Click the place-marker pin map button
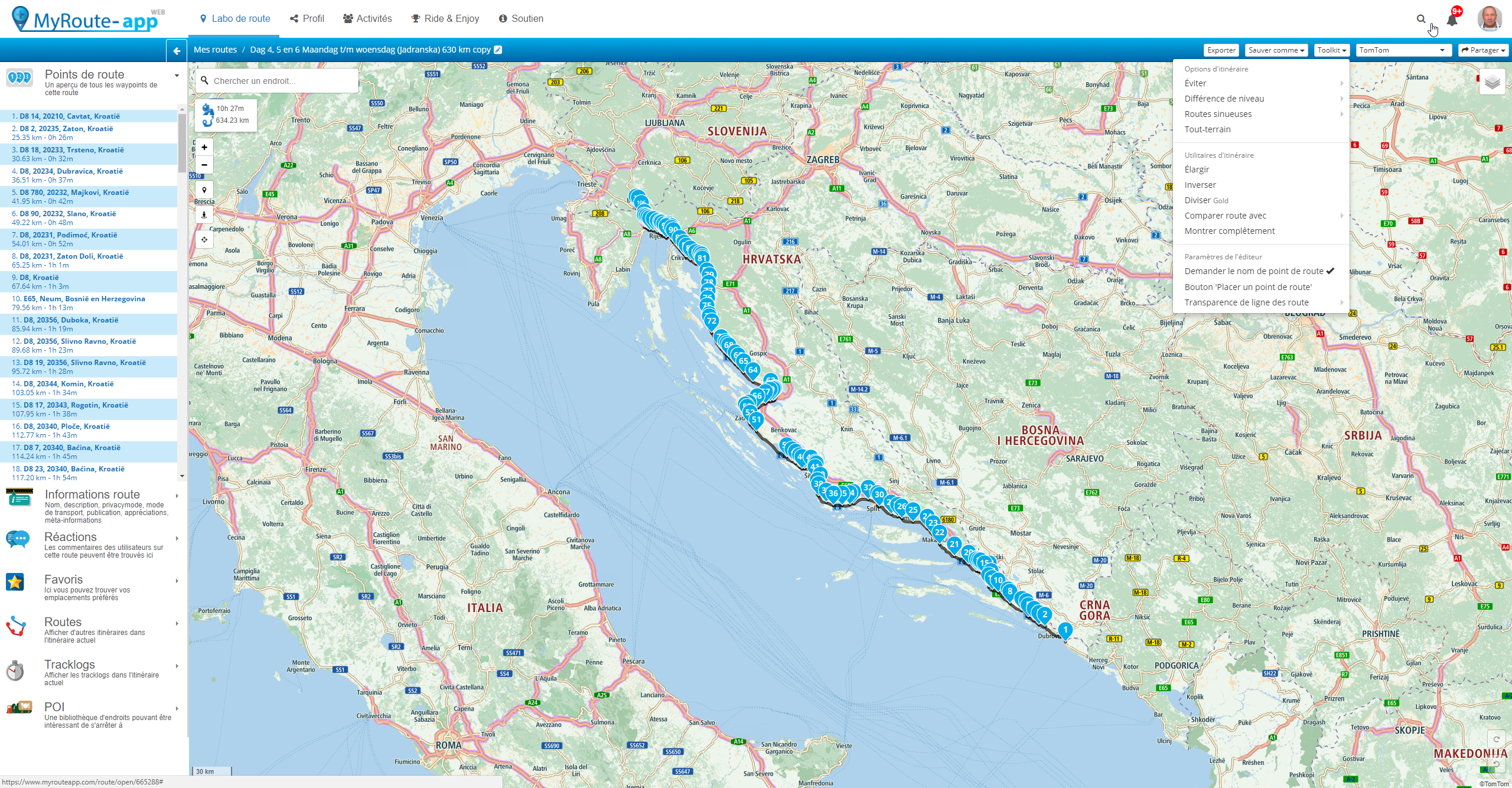 (x=204, y=190)
